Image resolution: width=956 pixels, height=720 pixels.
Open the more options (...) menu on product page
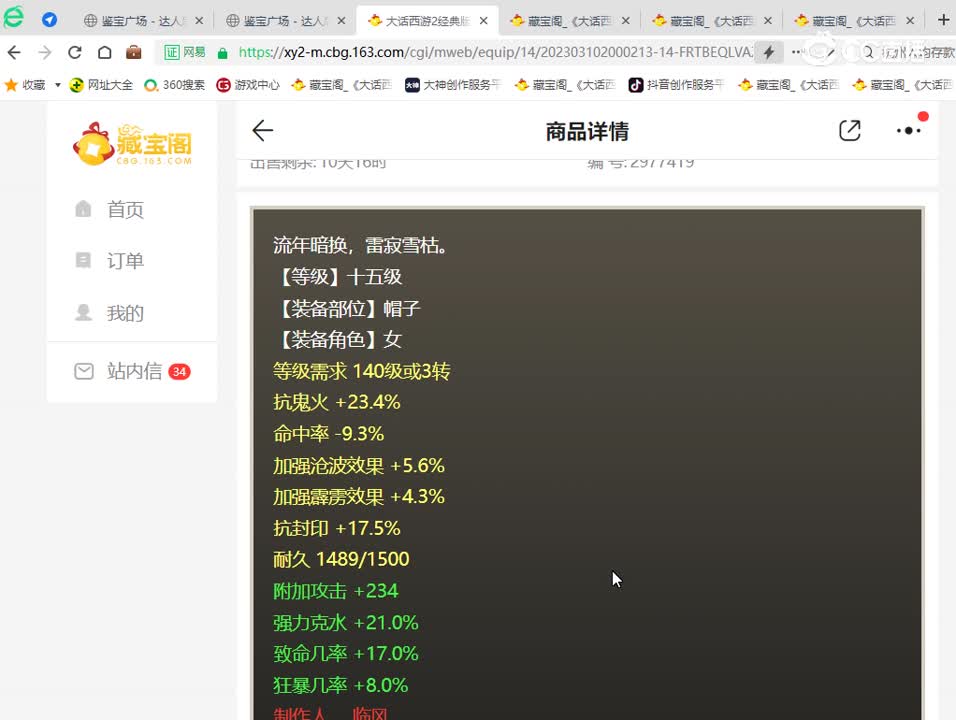coord(908,130)
